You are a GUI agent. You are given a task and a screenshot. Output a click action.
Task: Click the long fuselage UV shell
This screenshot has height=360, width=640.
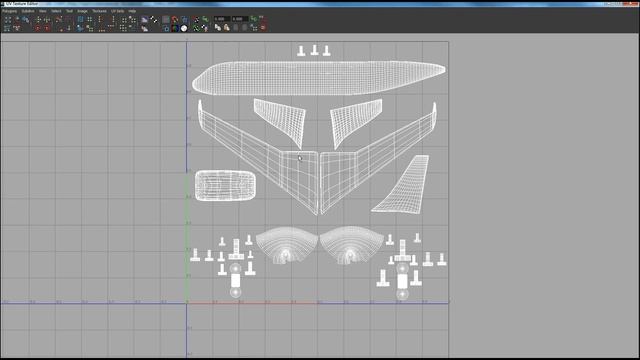tap(318, 78)
